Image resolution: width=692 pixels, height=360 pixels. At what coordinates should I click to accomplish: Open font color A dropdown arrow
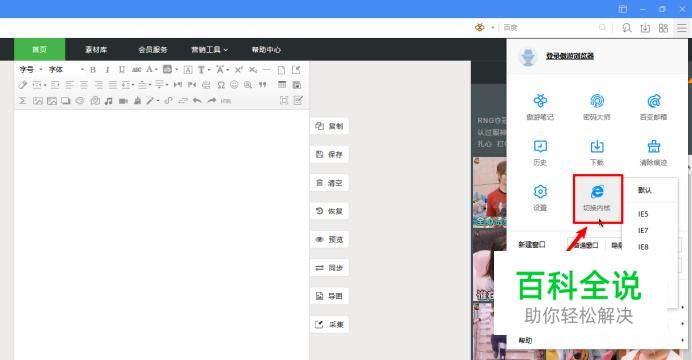coord(156,70)
